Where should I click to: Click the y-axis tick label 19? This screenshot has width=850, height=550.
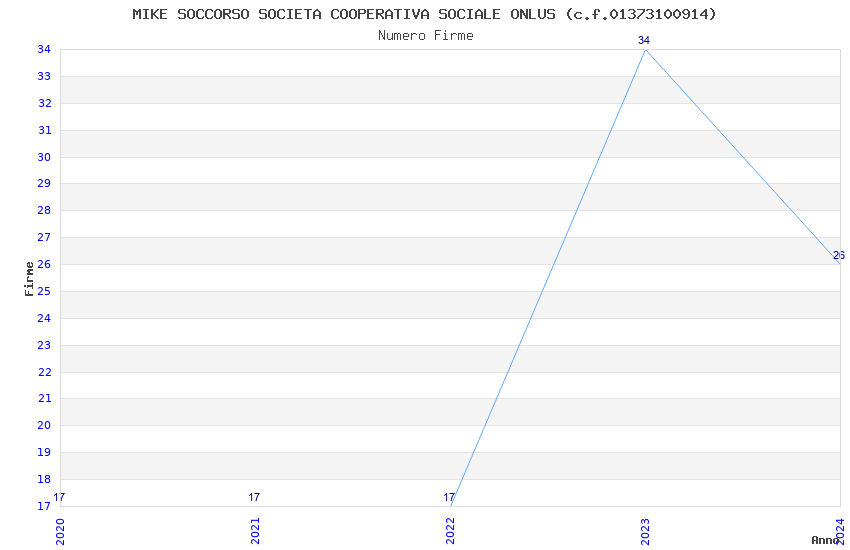44,452
